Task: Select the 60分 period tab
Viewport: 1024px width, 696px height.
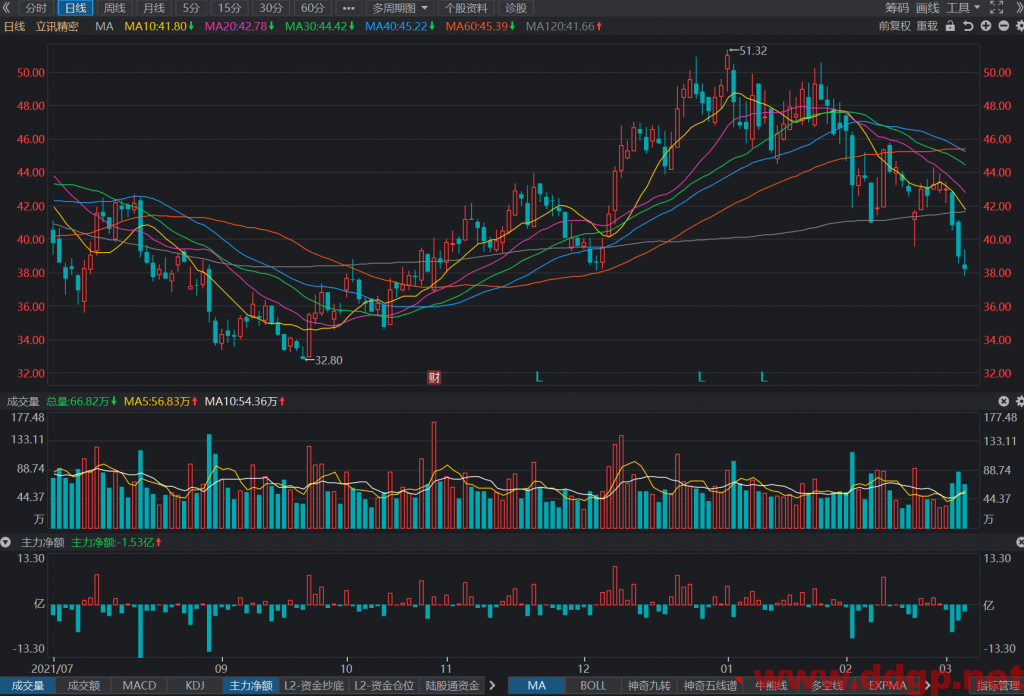Action: (313, 8)
